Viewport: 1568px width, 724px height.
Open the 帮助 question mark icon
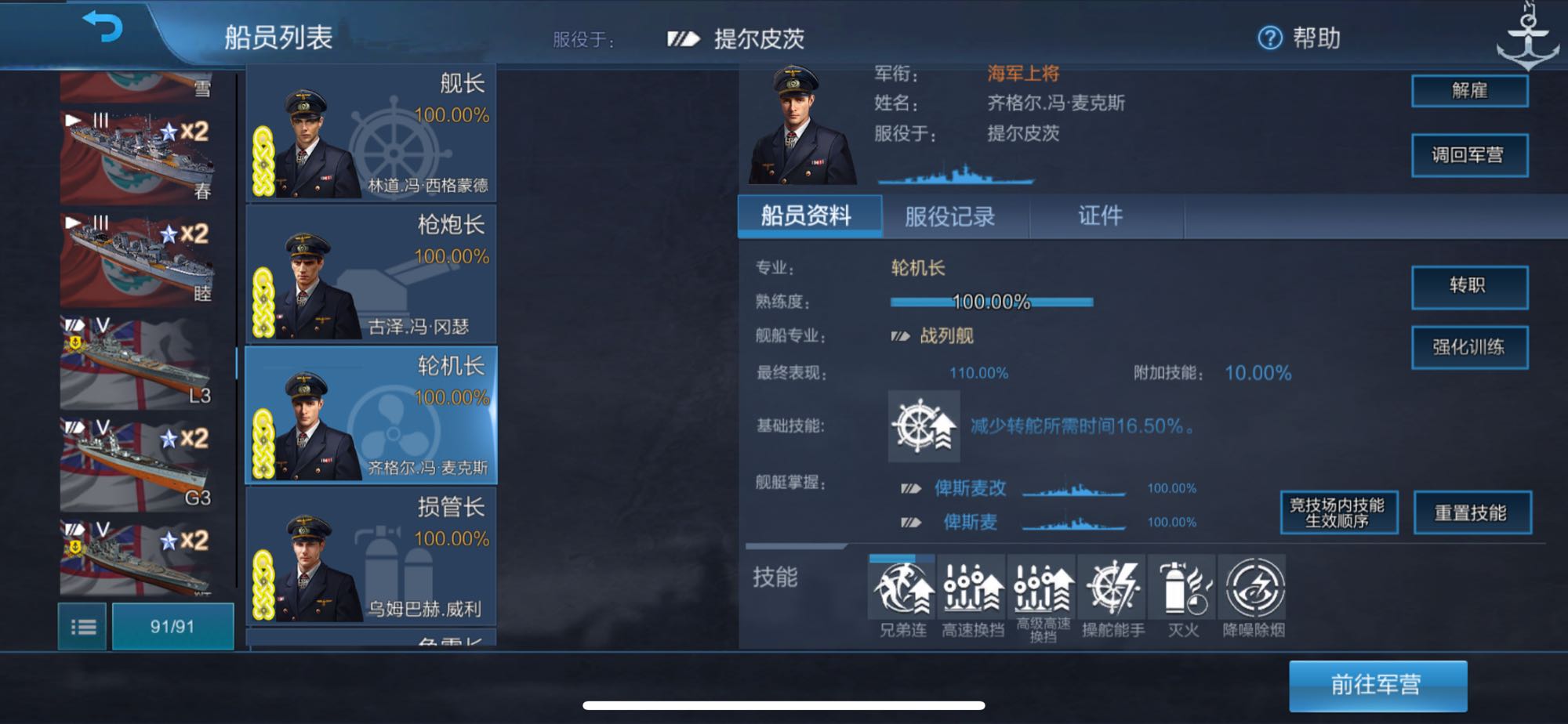click(1269, 38)
